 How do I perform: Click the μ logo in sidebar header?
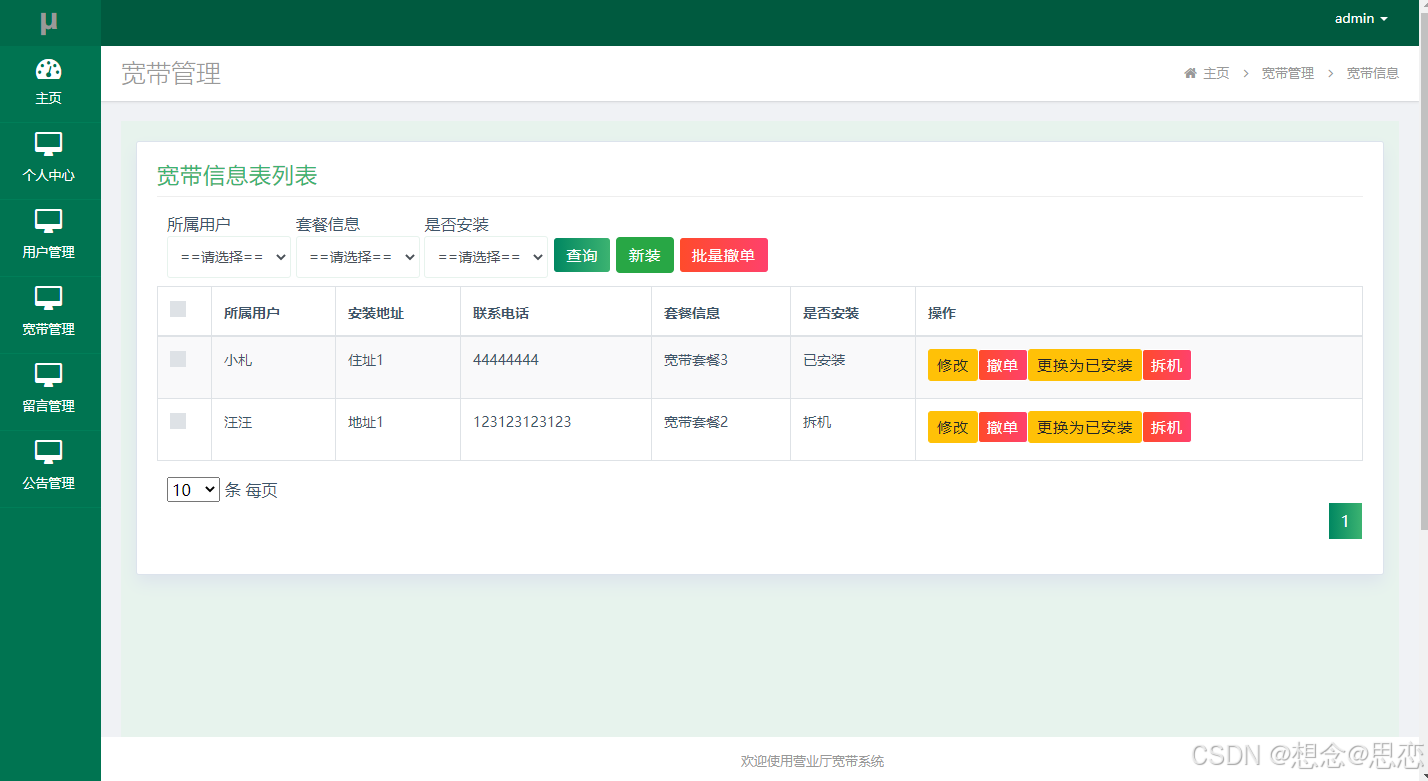pyautogui.click(x=49, y=22)
